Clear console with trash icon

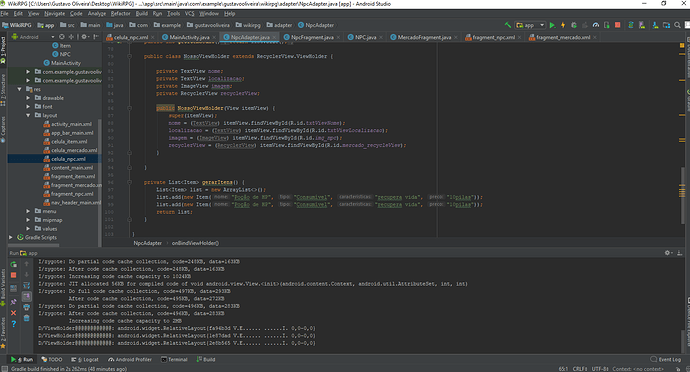[x=26, y=318]
